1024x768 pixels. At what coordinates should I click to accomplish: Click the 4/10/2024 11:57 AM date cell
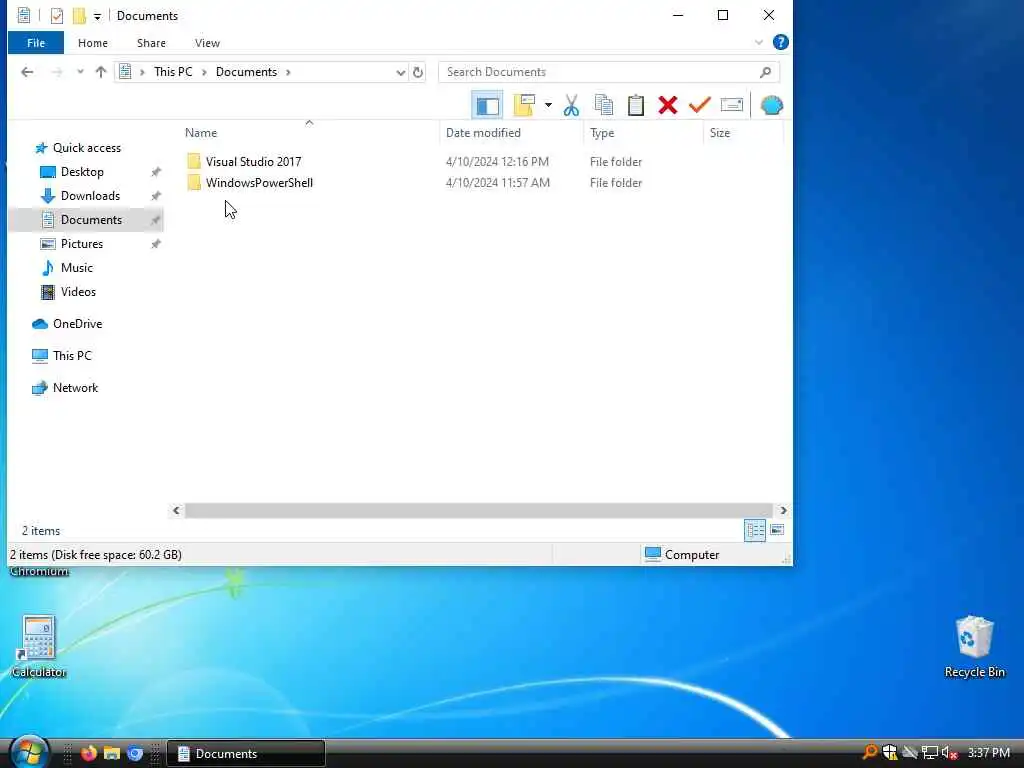498,183
